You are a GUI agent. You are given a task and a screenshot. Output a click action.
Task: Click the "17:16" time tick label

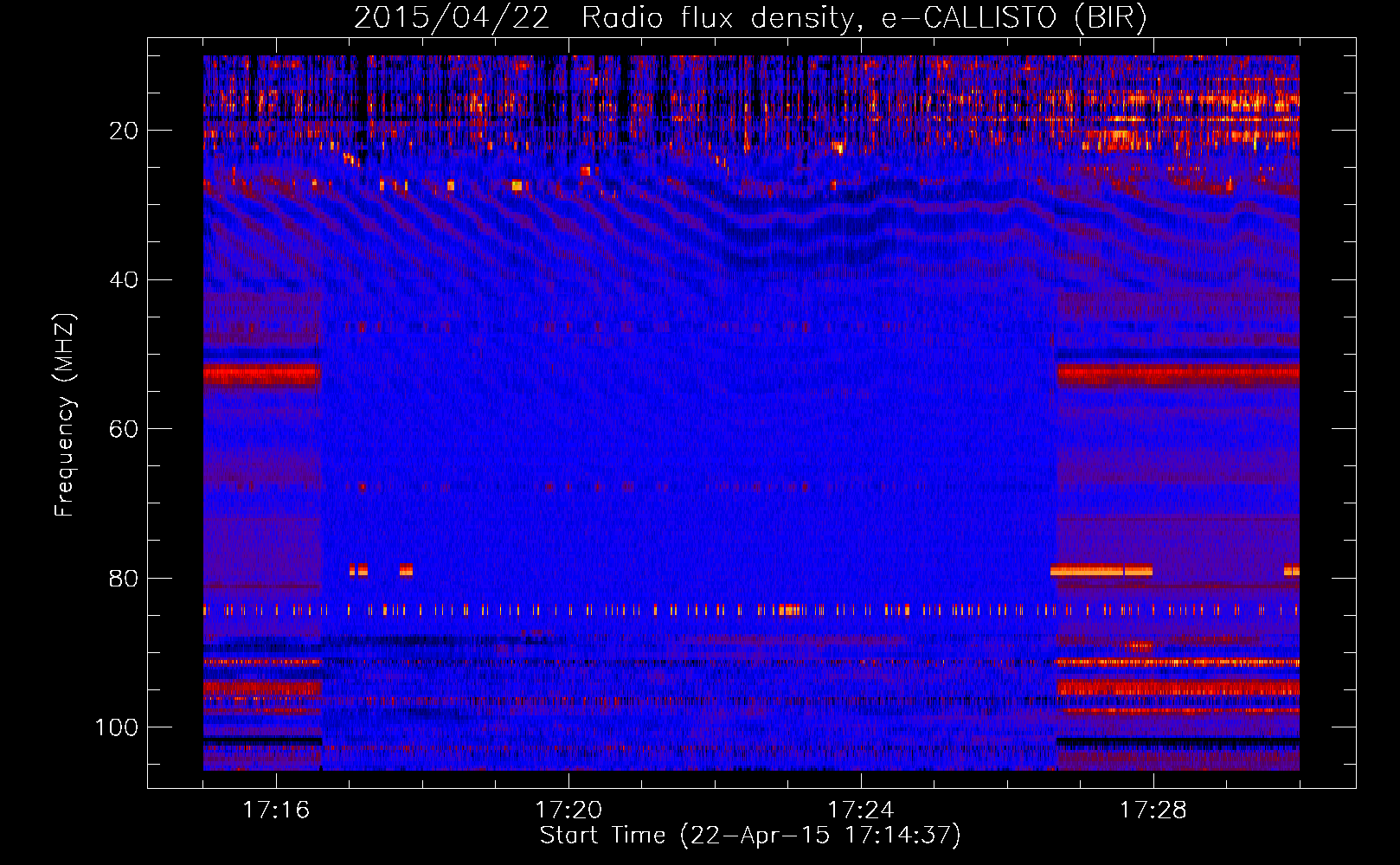pos(276,810)
